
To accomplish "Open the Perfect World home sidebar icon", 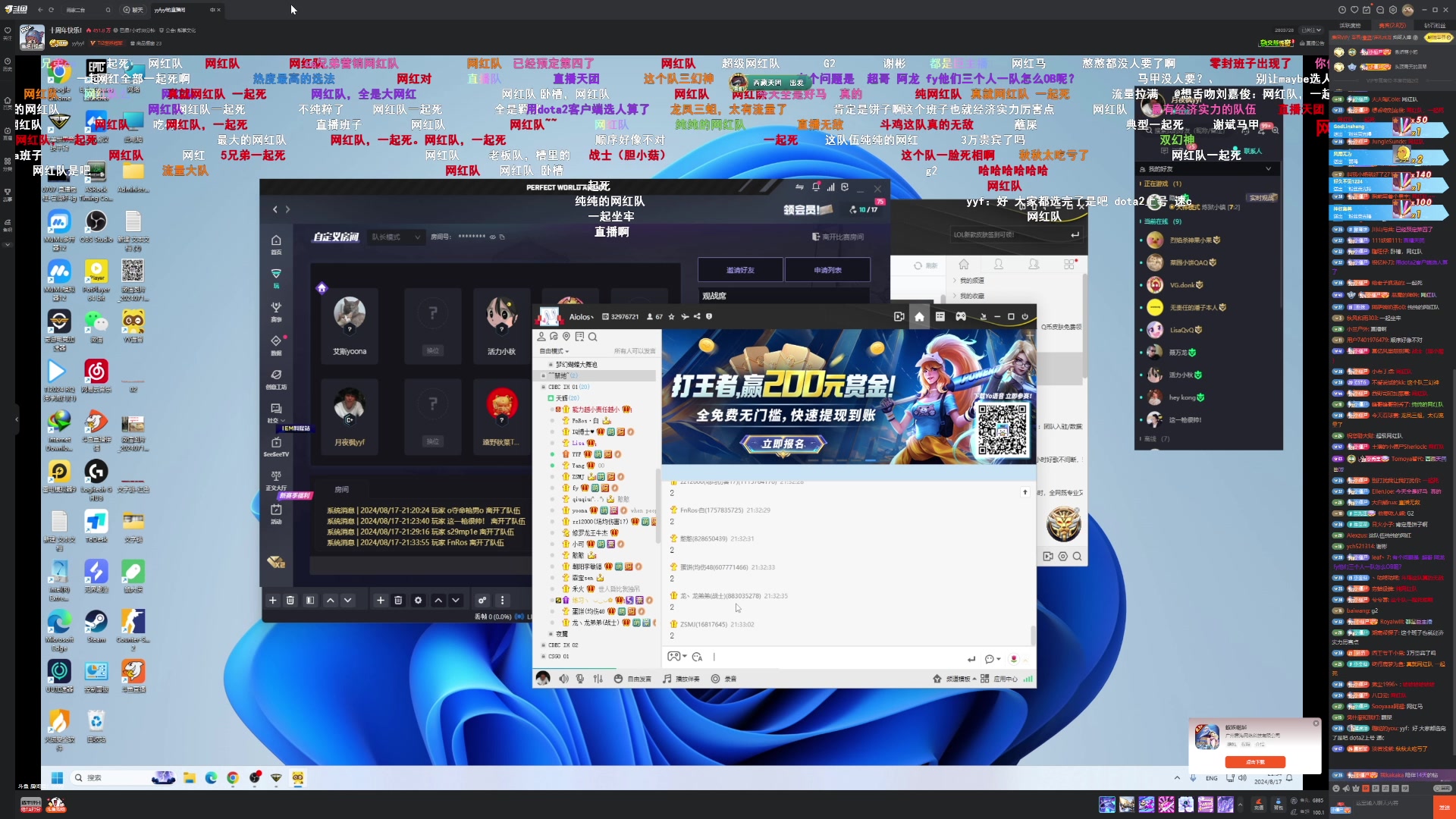I will (x=276, y=241).
